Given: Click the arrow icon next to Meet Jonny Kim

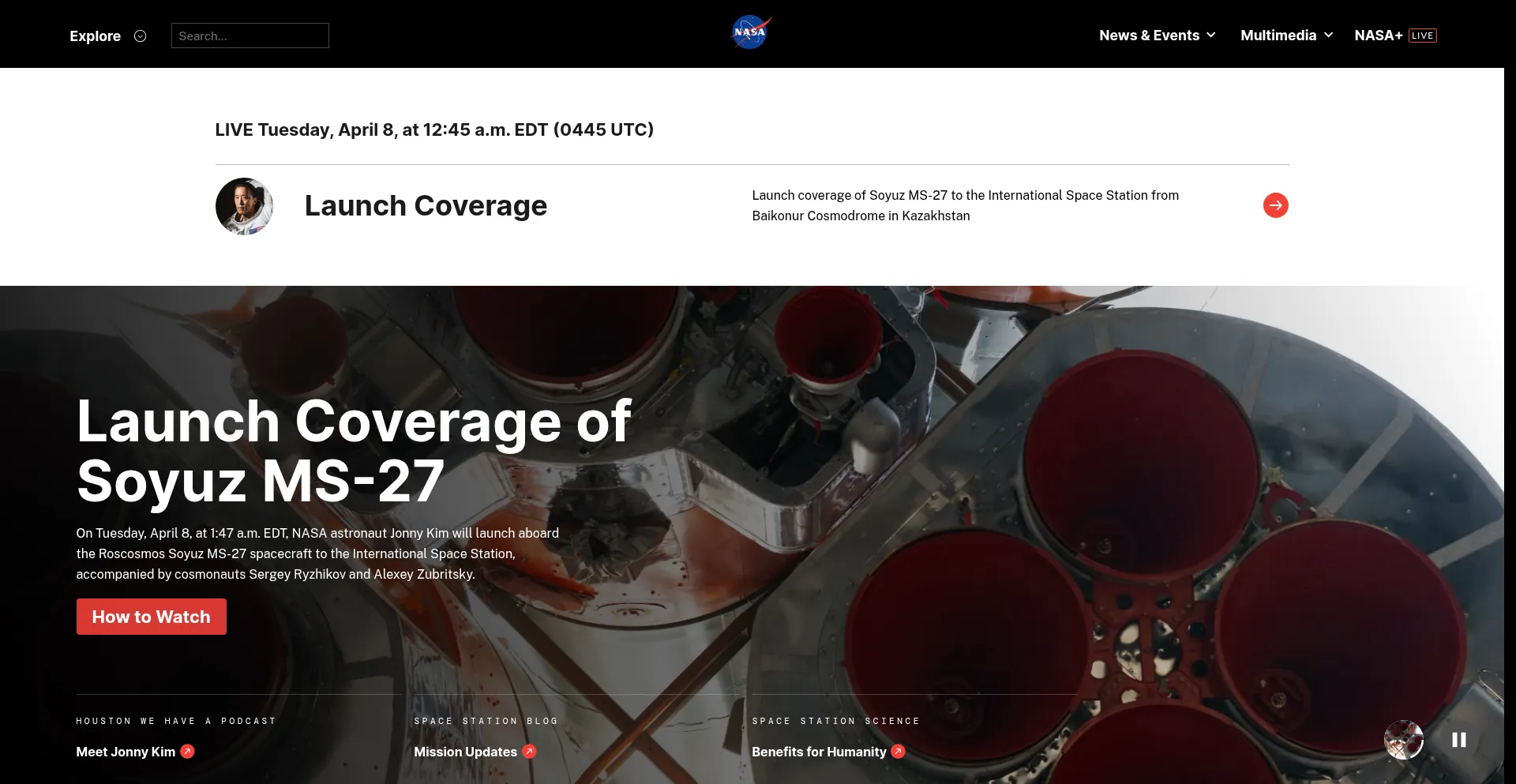Looking at the screenshot, I should click(x=188, y=752).
